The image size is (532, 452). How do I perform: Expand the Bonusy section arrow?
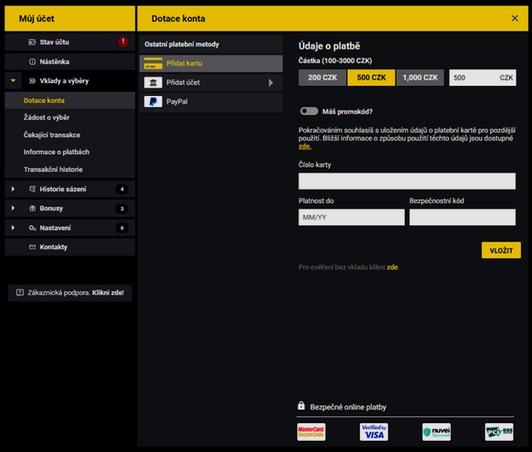click(13, 208)
